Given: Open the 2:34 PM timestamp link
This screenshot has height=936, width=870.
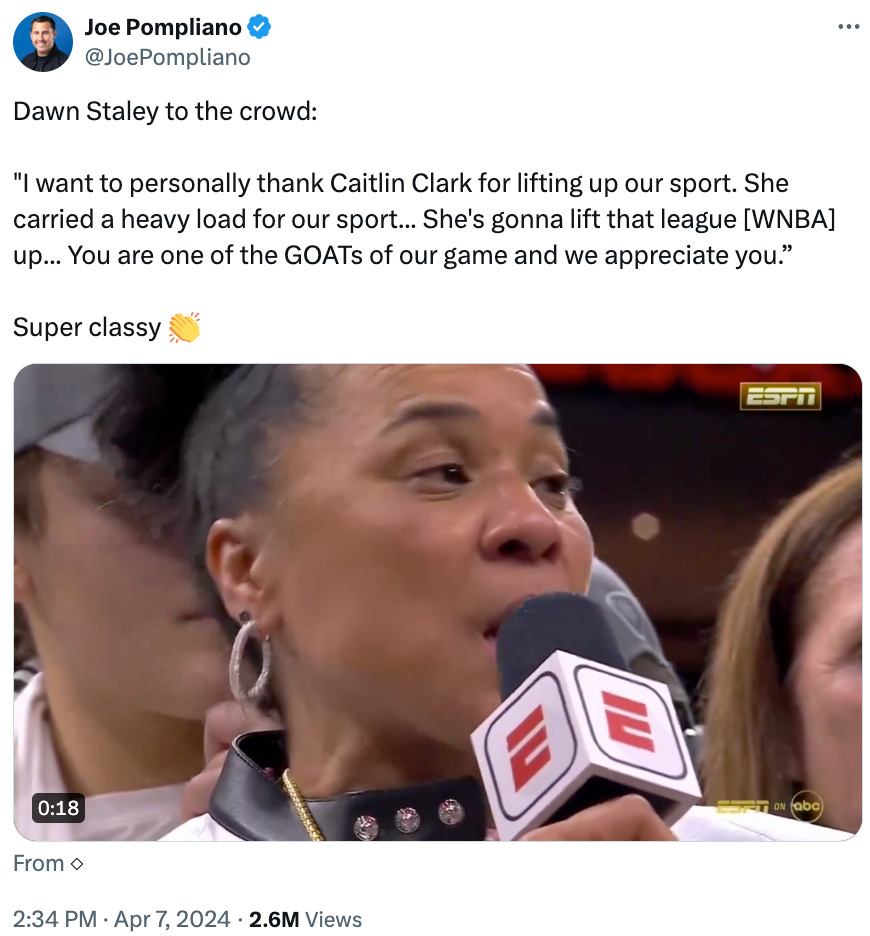Looking at the screenshot, I should pyautogui.click(x=55, y=919).
